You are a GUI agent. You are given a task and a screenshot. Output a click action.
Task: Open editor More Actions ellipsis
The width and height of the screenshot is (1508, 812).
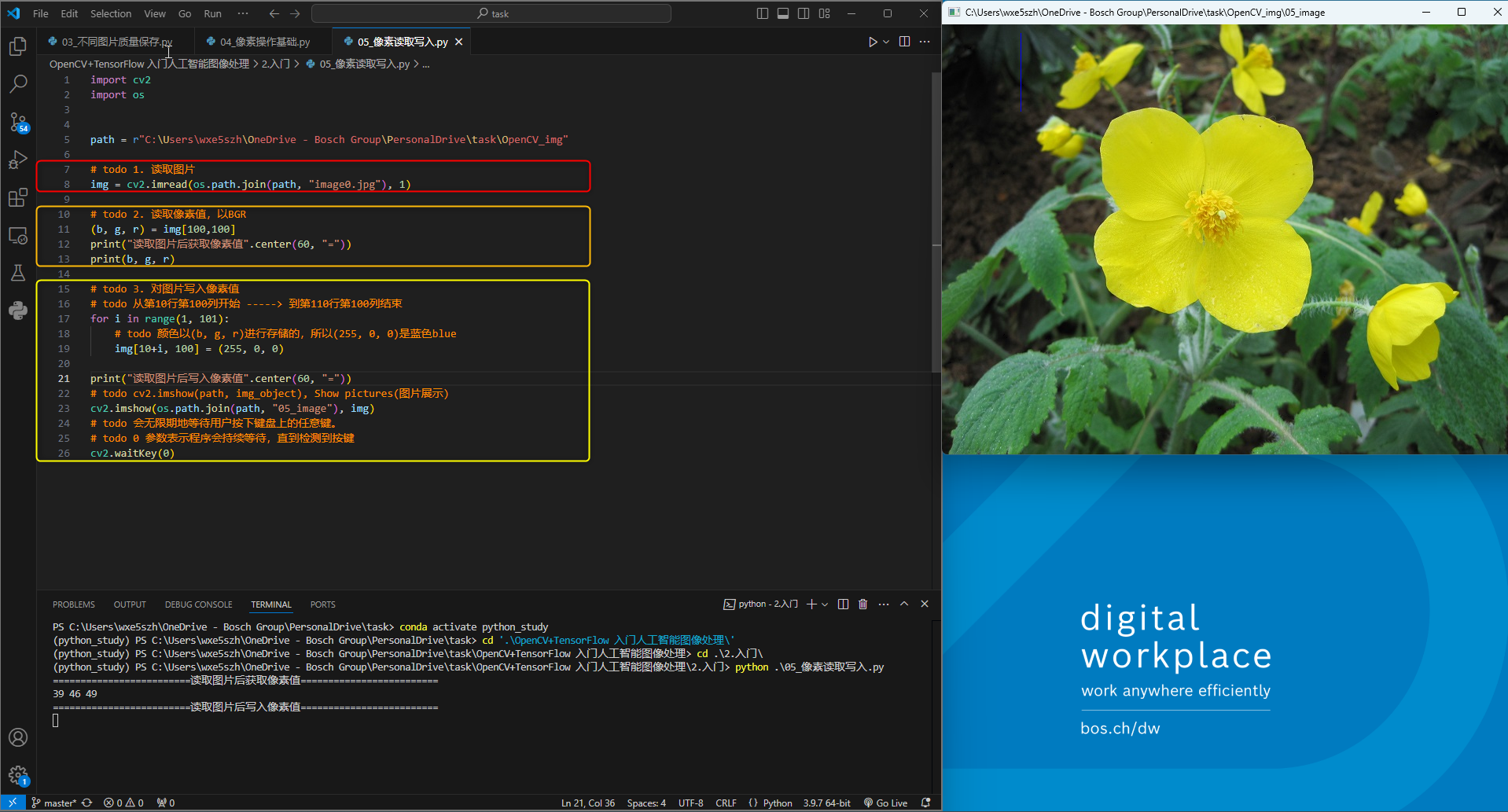pos(925,42)
